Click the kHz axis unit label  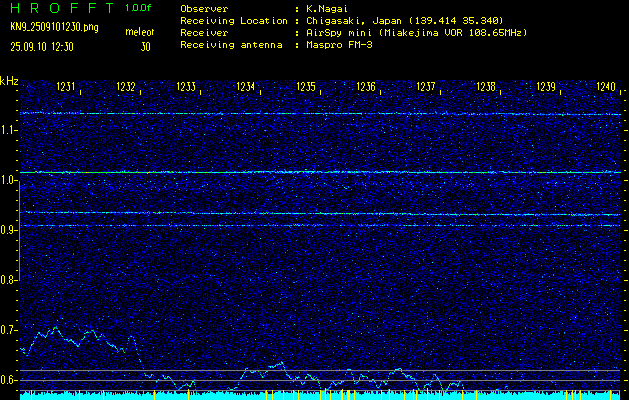click(9, 81)
